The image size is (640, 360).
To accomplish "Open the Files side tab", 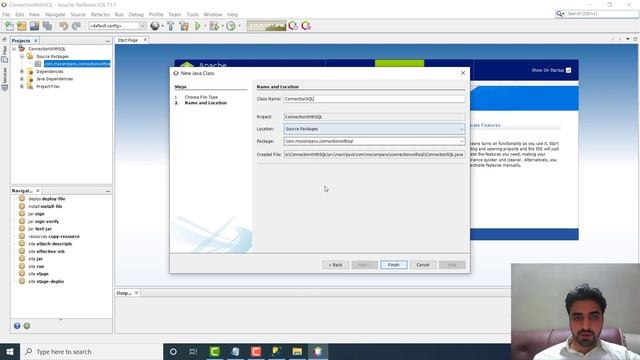I will click(4, 53).
